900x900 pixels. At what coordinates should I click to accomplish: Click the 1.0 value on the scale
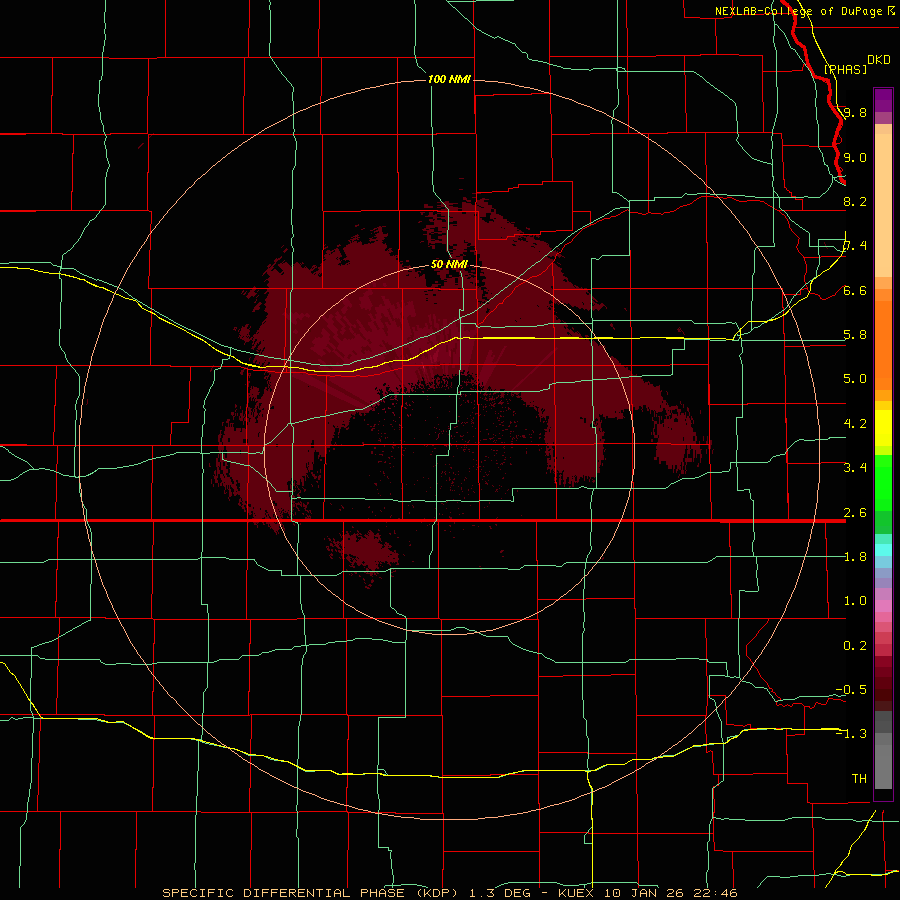(x=855, y=600)
